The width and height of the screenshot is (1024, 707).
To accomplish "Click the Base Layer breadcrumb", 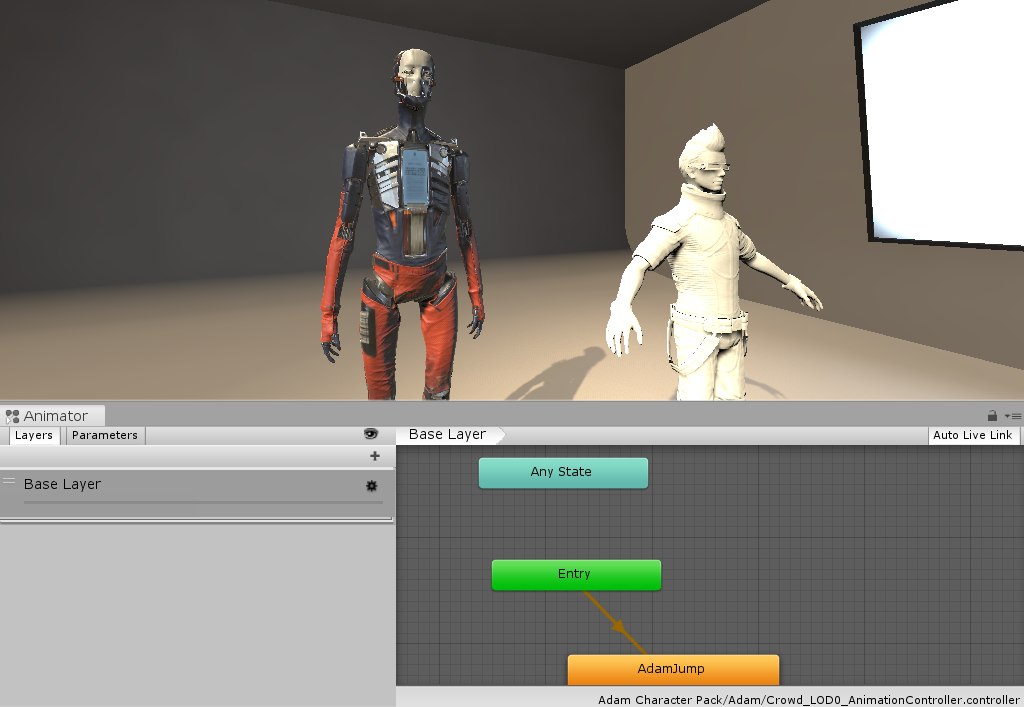I will coord(447,435).
